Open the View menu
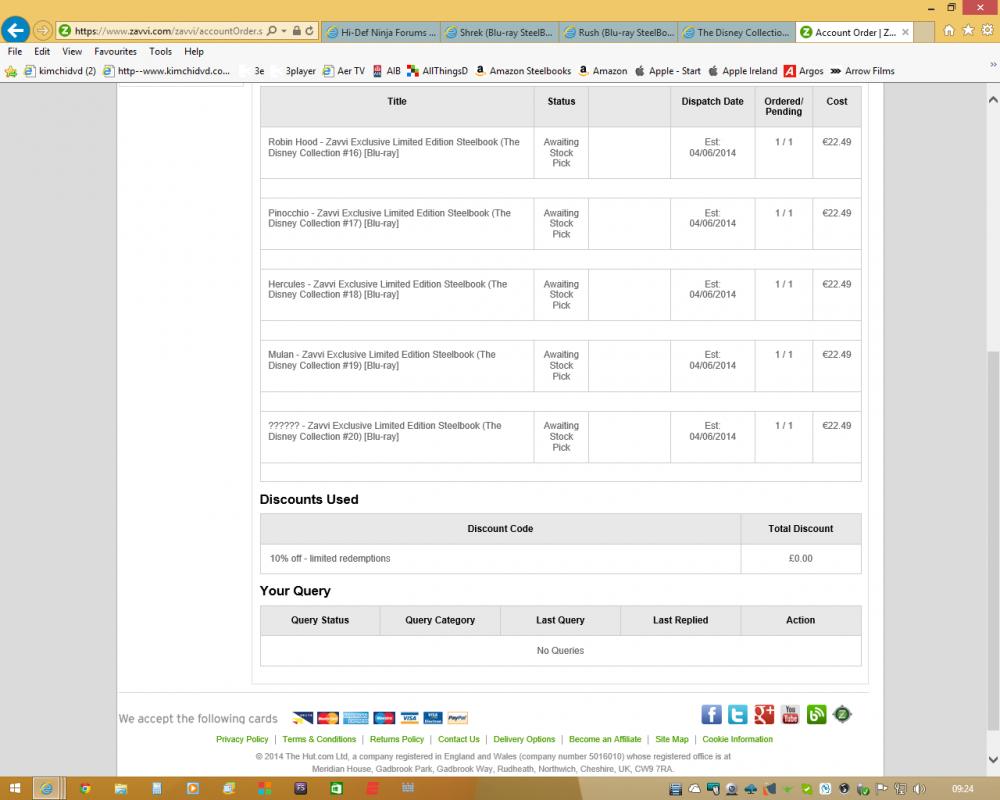Viewport: 1000px width, 800px height. 72,52
